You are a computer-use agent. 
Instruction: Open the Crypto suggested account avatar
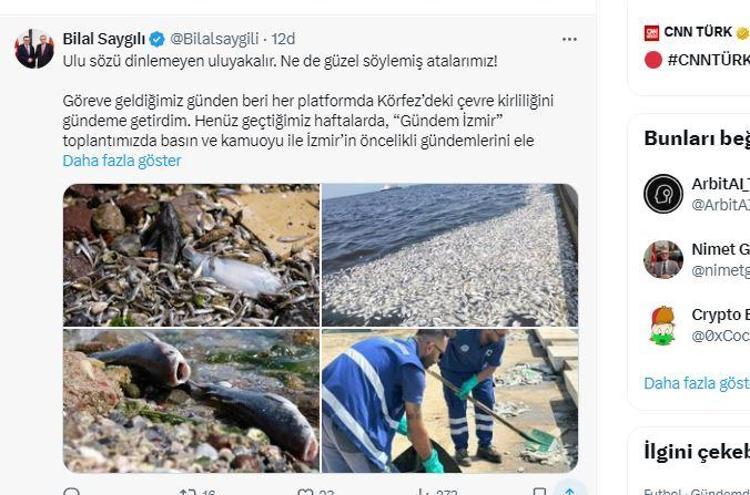coord(663,325)
